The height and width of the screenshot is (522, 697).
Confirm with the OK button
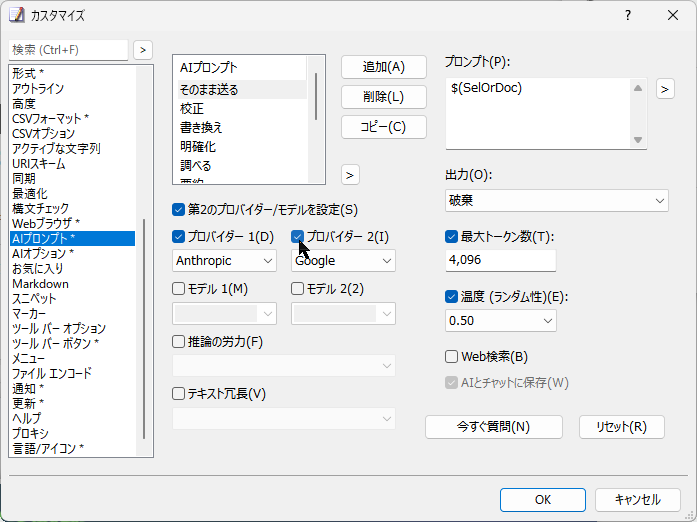point(543,500)
